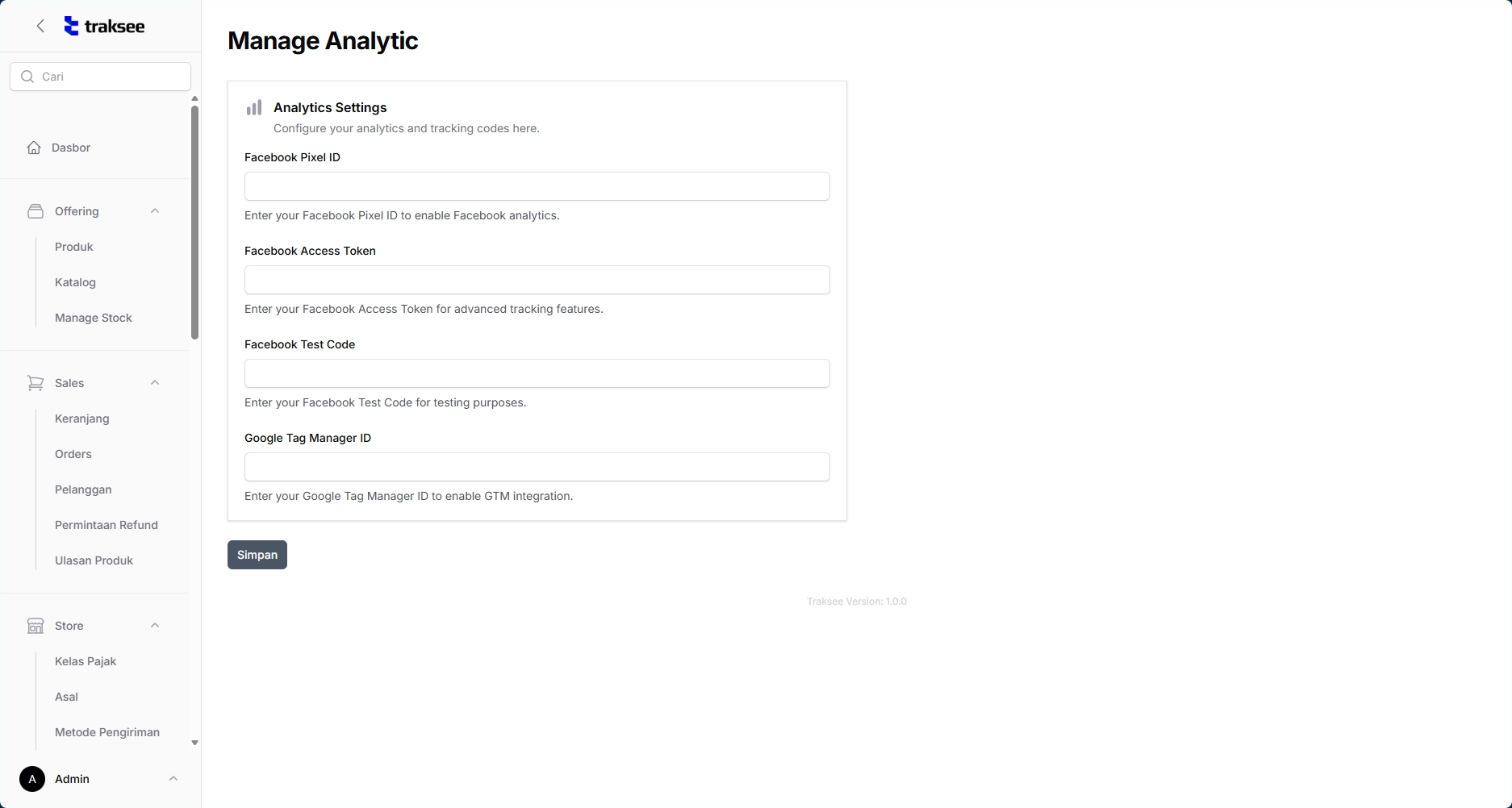The width and height of the screenshot is (1512, 808).
Task: Click the Admin avatar circle
Action: pyautogui.click(x=32, y=779)
